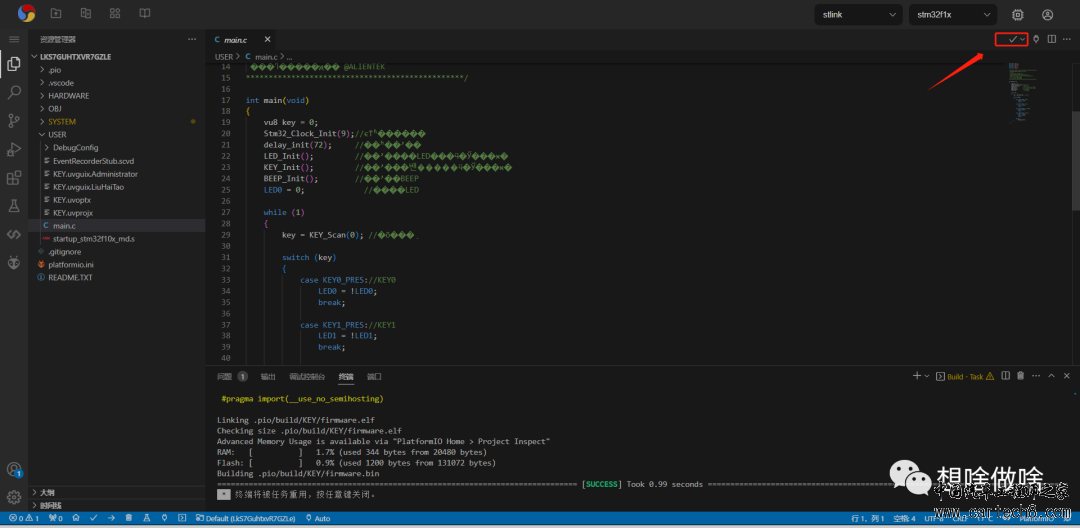1080x528 pixels.
Task: Open the Explorer view in the activity bar
Action: tap(14, 65)
